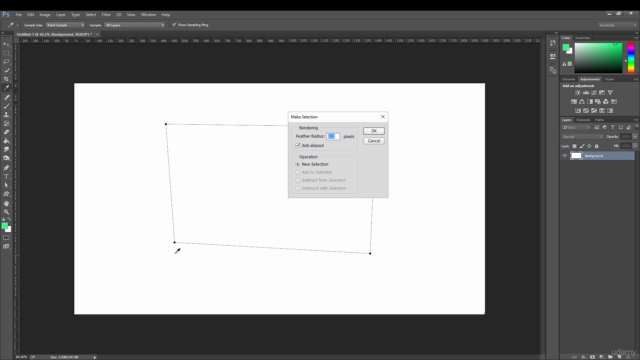
Task: Select the Healing Brush tool
Action: click(x=6, y=97)
